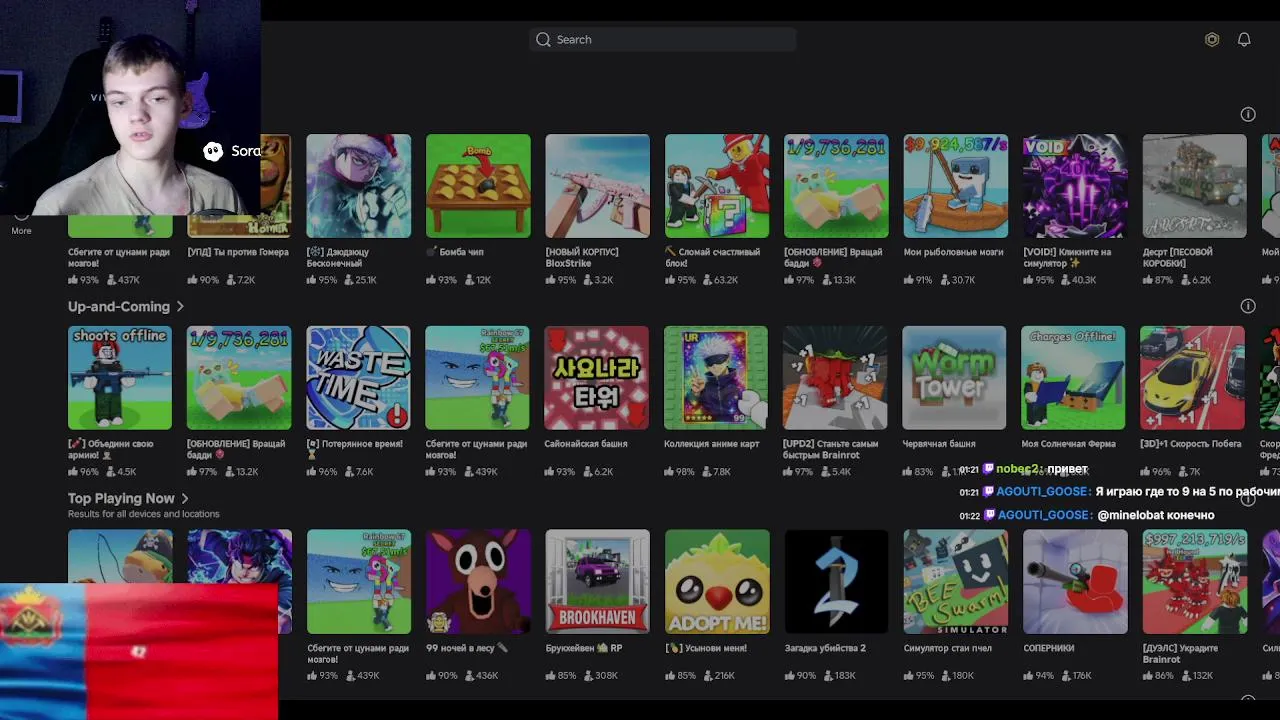Click Мои рыболовные мозги title
The width and height of the screenshot is (1280, 720).
[x=953, y=252]
